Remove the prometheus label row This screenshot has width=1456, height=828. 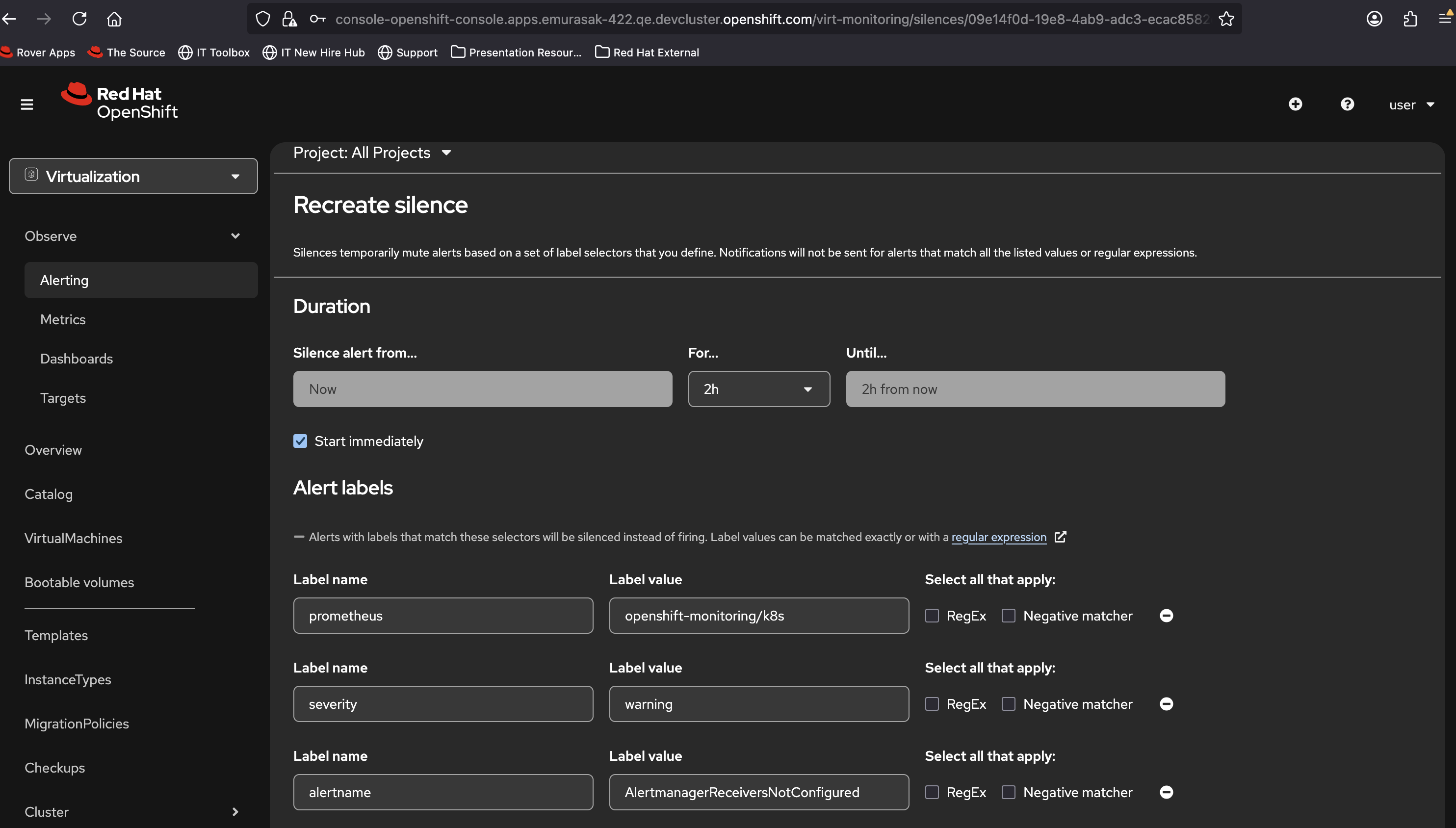click(1166, 615)
